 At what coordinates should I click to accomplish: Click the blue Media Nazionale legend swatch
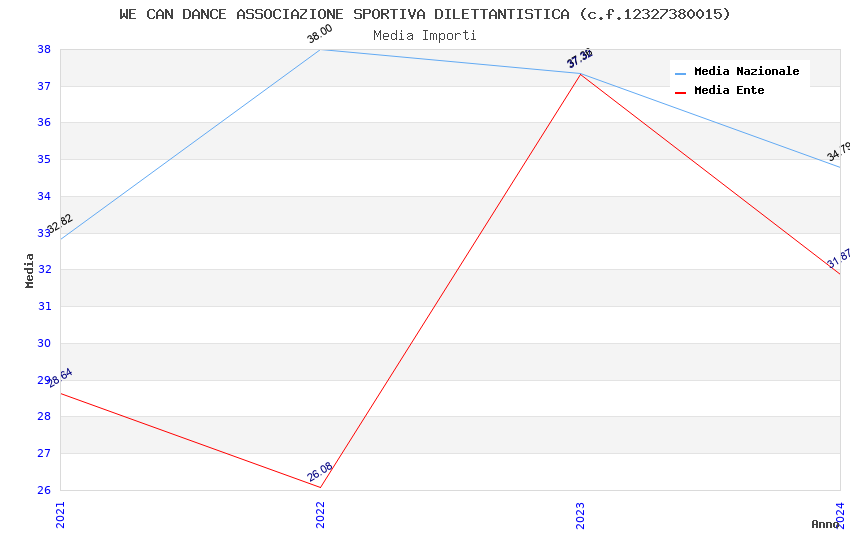[x=680, y=73]
